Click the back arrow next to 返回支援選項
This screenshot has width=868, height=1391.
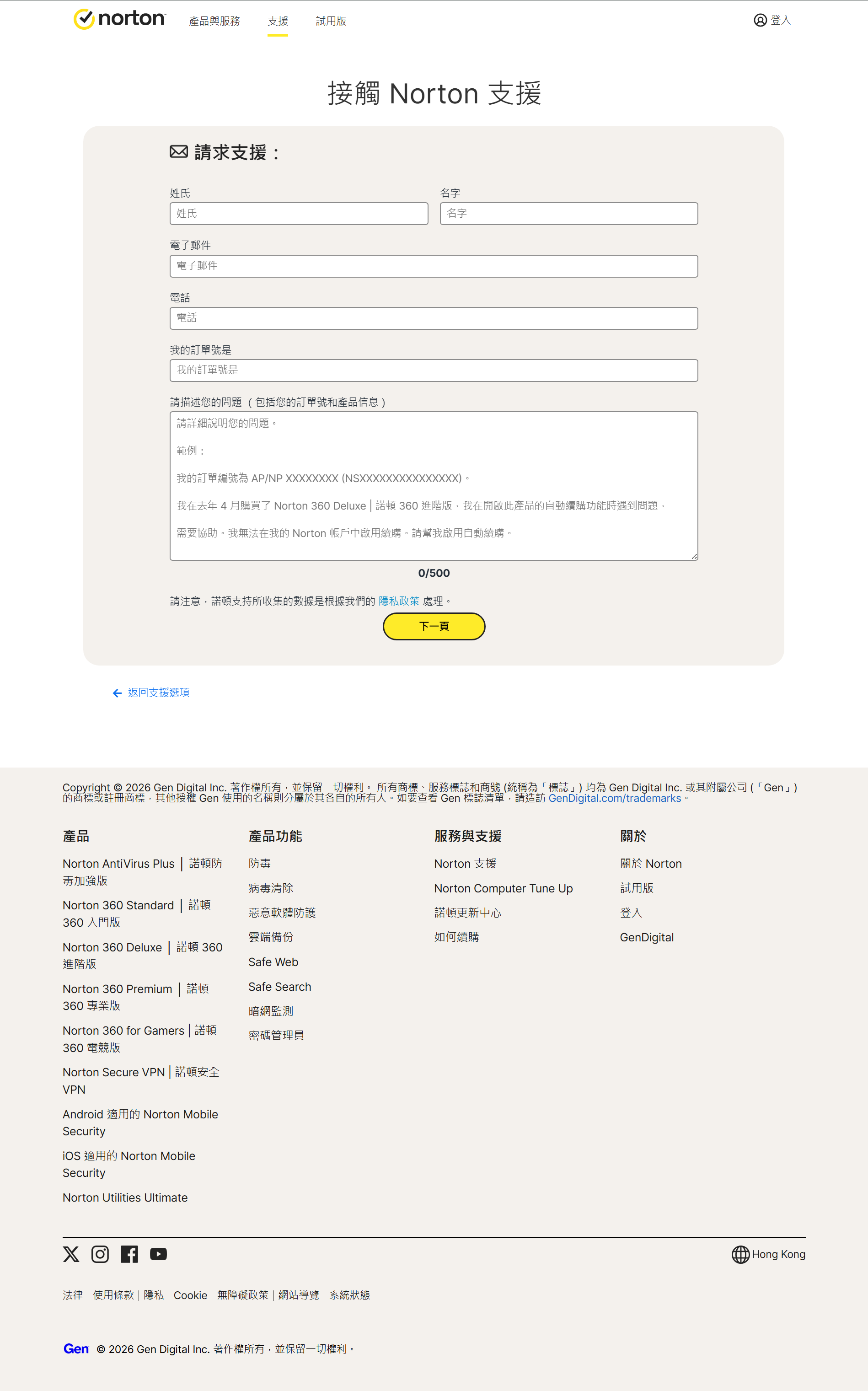click(x=117, y=693)
